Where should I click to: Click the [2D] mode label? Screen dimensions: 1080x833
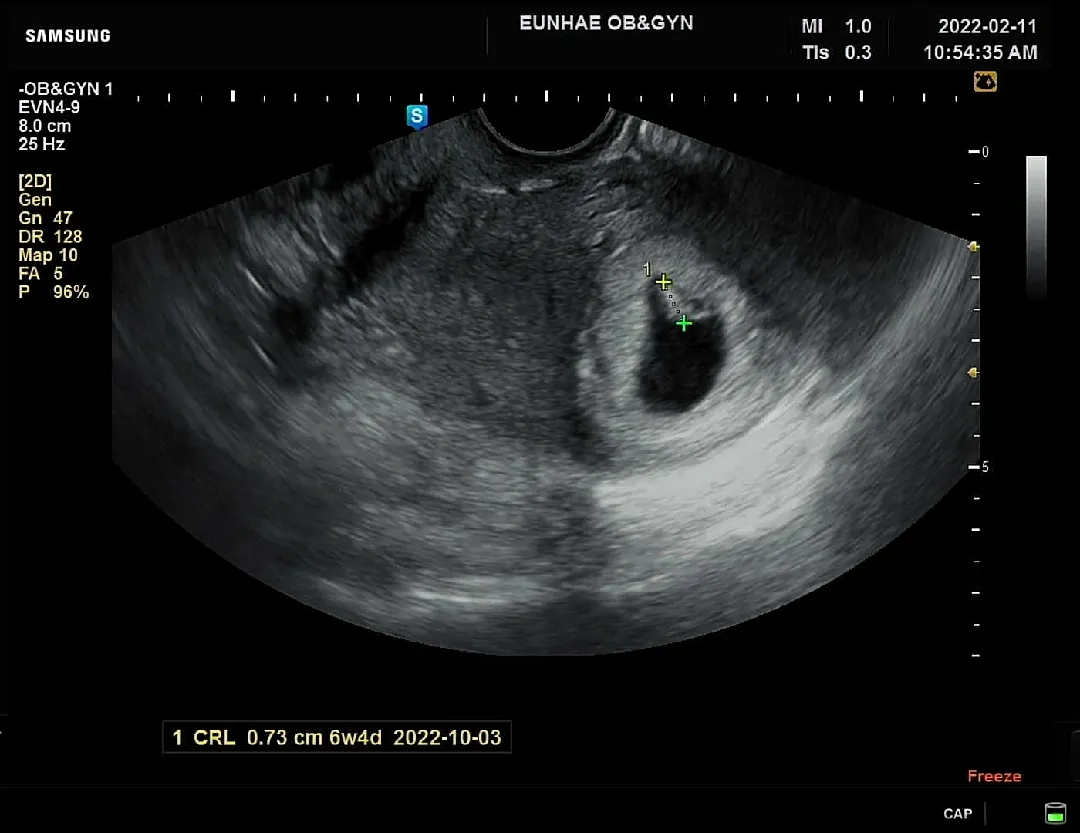[x=35, y=181]
